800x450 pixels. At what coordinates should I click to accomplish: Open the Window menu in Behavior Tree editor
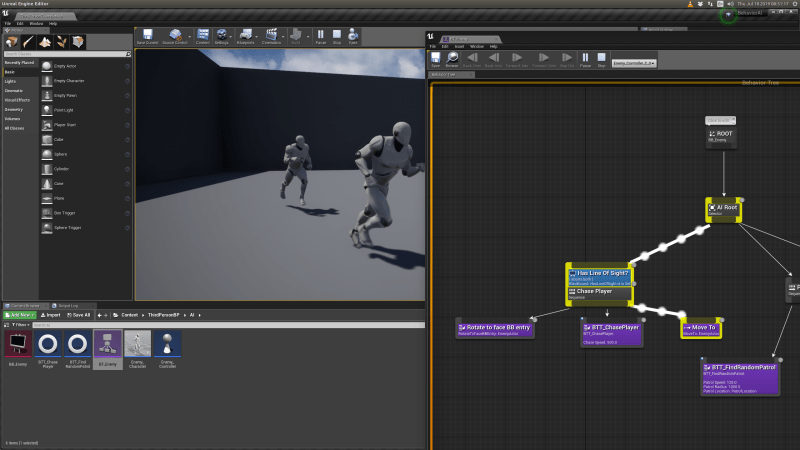point(477,46)
